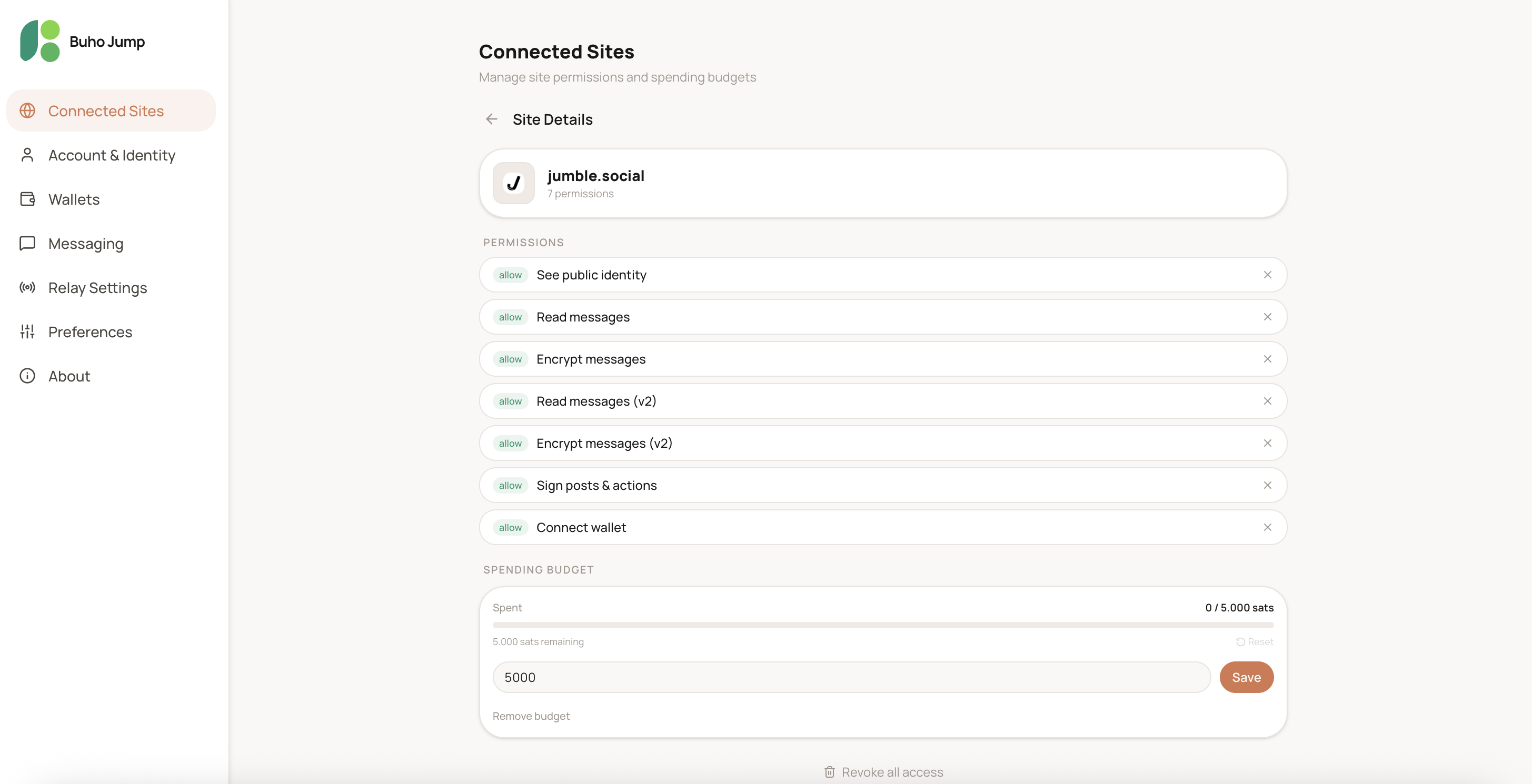Click the back arrow beside Site Details

492,119
